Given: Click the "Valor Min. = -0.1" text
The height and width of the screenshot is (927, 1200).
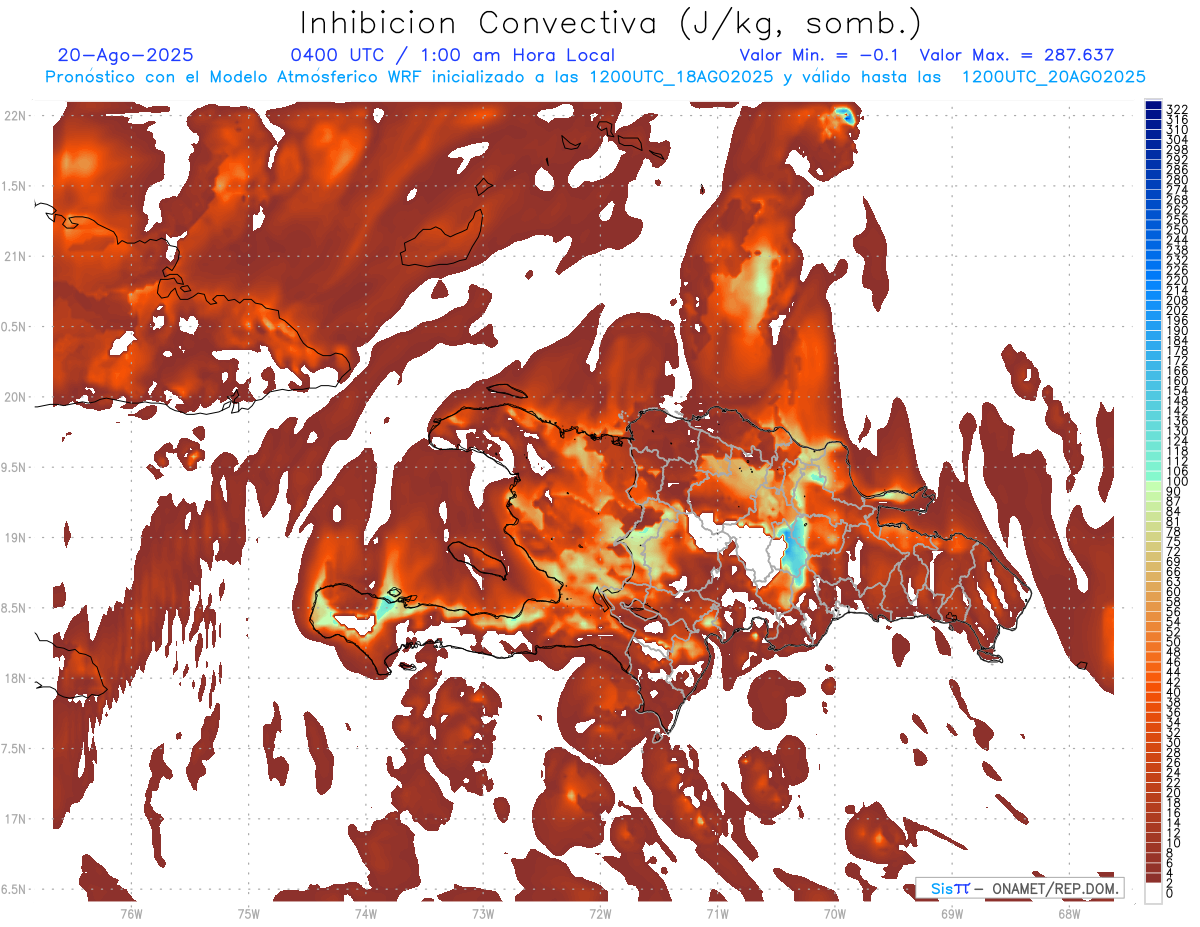Looking at the screenshot, I should coord(819,55).
